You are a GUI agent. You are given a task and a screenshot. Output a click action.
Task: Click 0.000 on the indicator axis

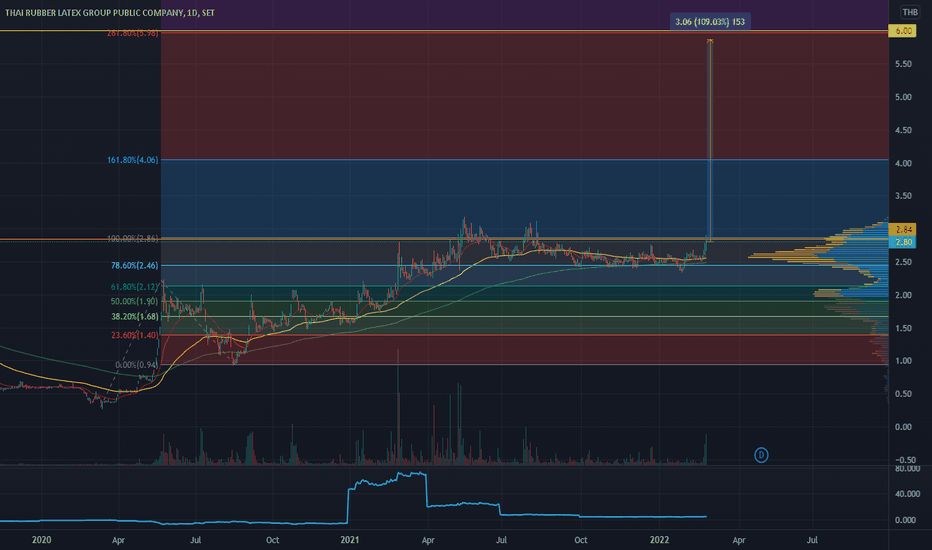pyautogui.click(x=905, y=520)
